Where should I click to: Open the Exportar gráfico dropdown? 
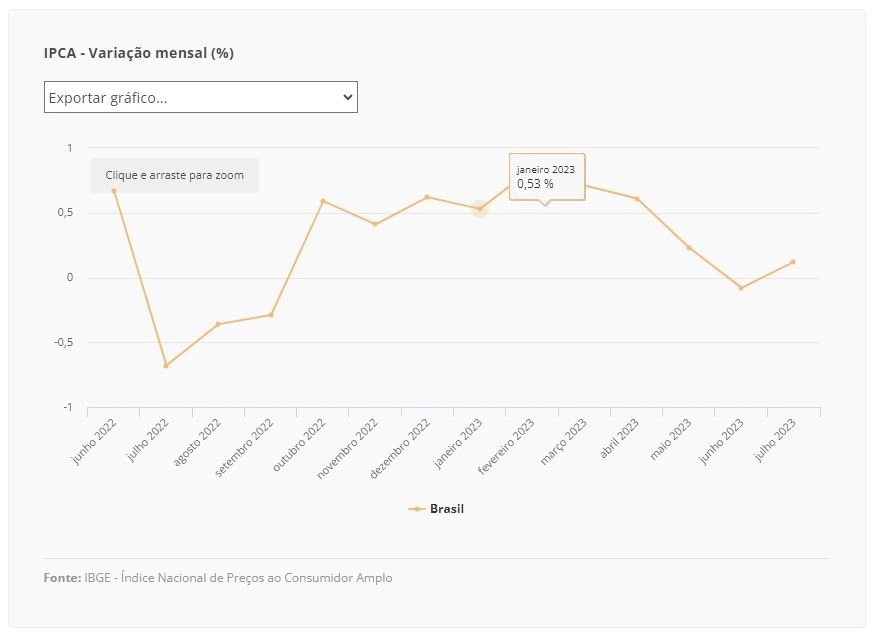coord(201,97)
